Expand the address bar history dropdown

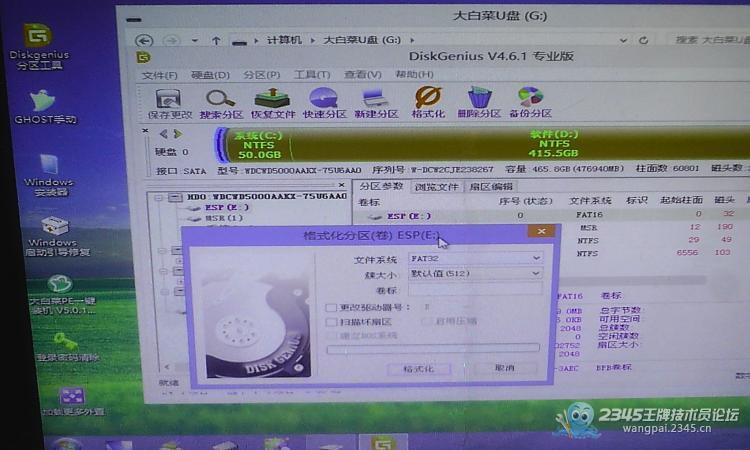click(x=623, y=41)
